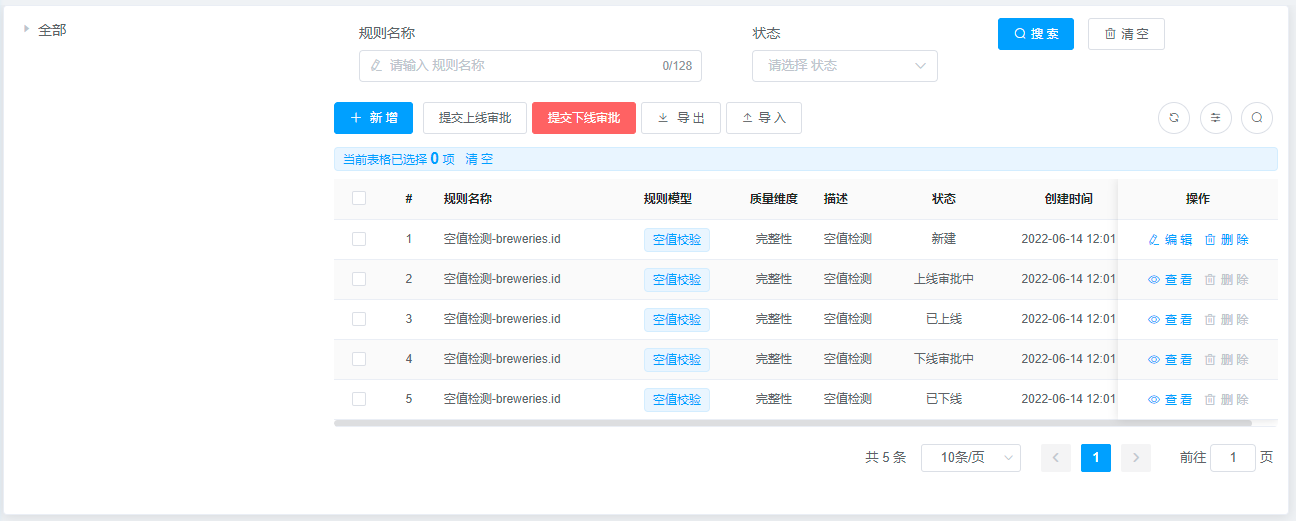Click the 创建时间 column header
The image size is (1296, 521).
(x=1068, y=199)
